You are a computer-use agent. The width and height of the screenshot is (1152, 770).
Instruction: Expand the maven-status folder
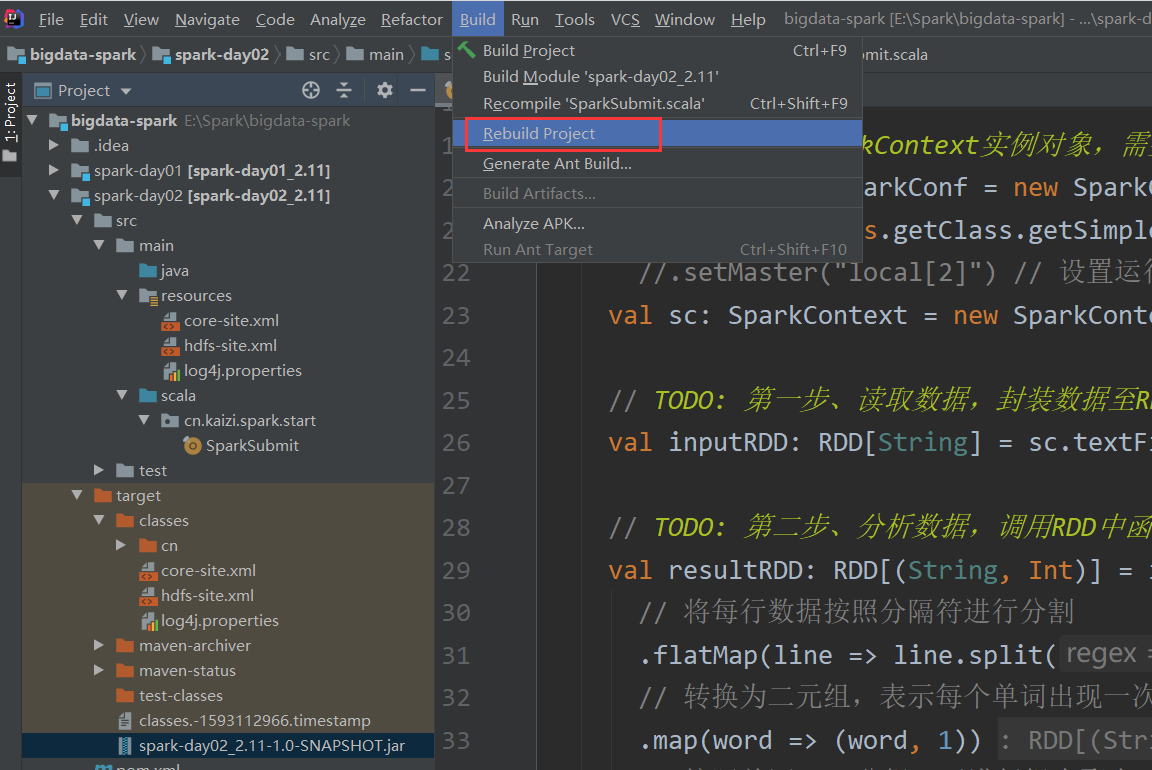99,670
